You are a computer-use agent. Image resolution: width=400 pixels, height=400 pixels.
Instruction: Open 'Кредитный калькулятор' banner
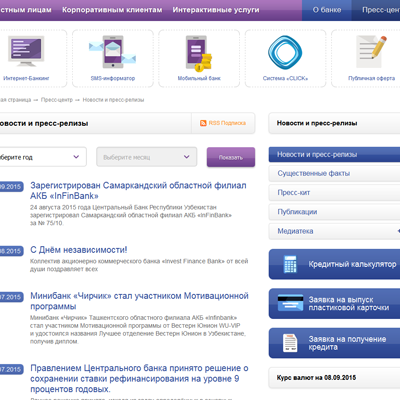334,264
